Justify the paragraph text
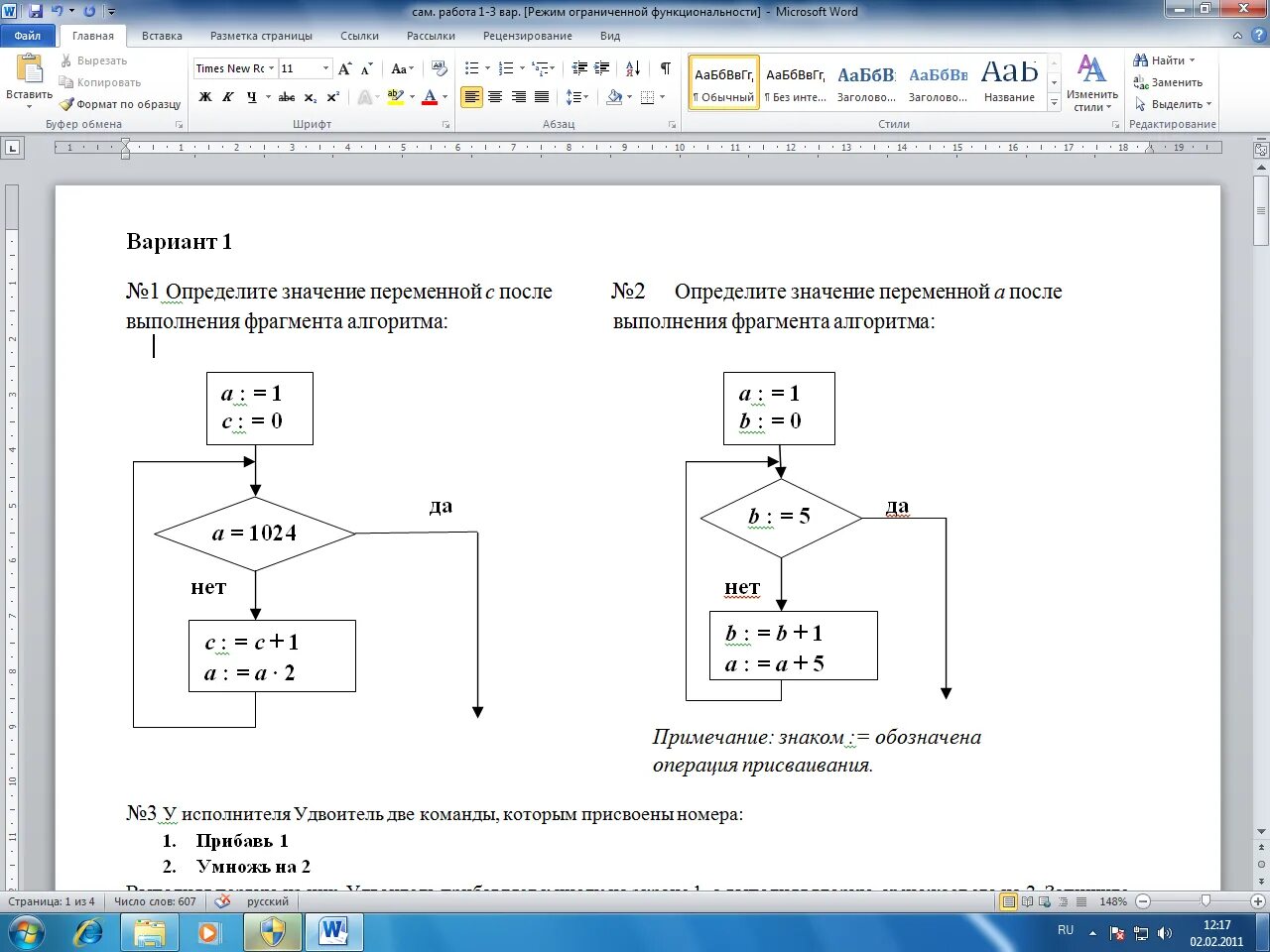 [542, 97]
